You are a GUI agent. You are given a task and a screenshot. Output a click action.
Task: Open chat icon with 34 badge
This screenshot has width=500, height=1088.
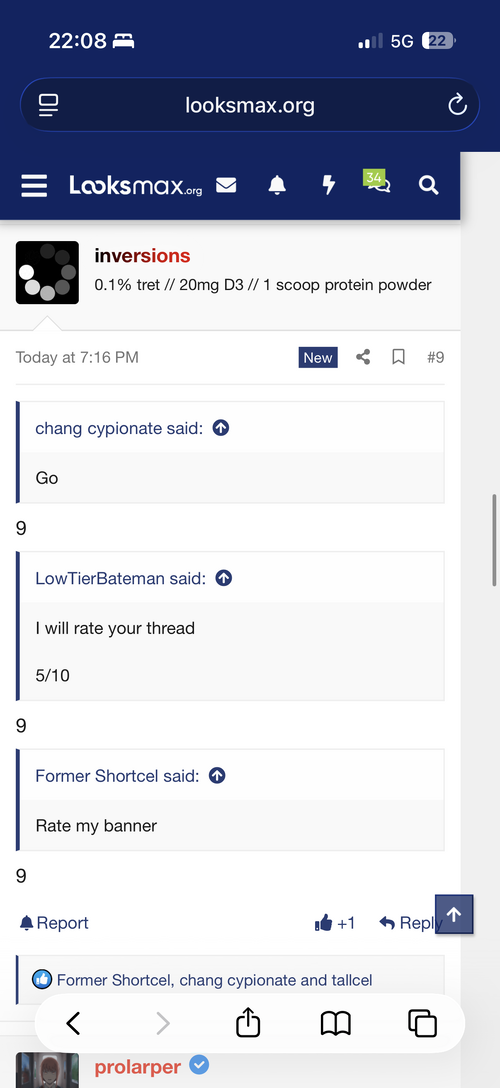point(377,182)
